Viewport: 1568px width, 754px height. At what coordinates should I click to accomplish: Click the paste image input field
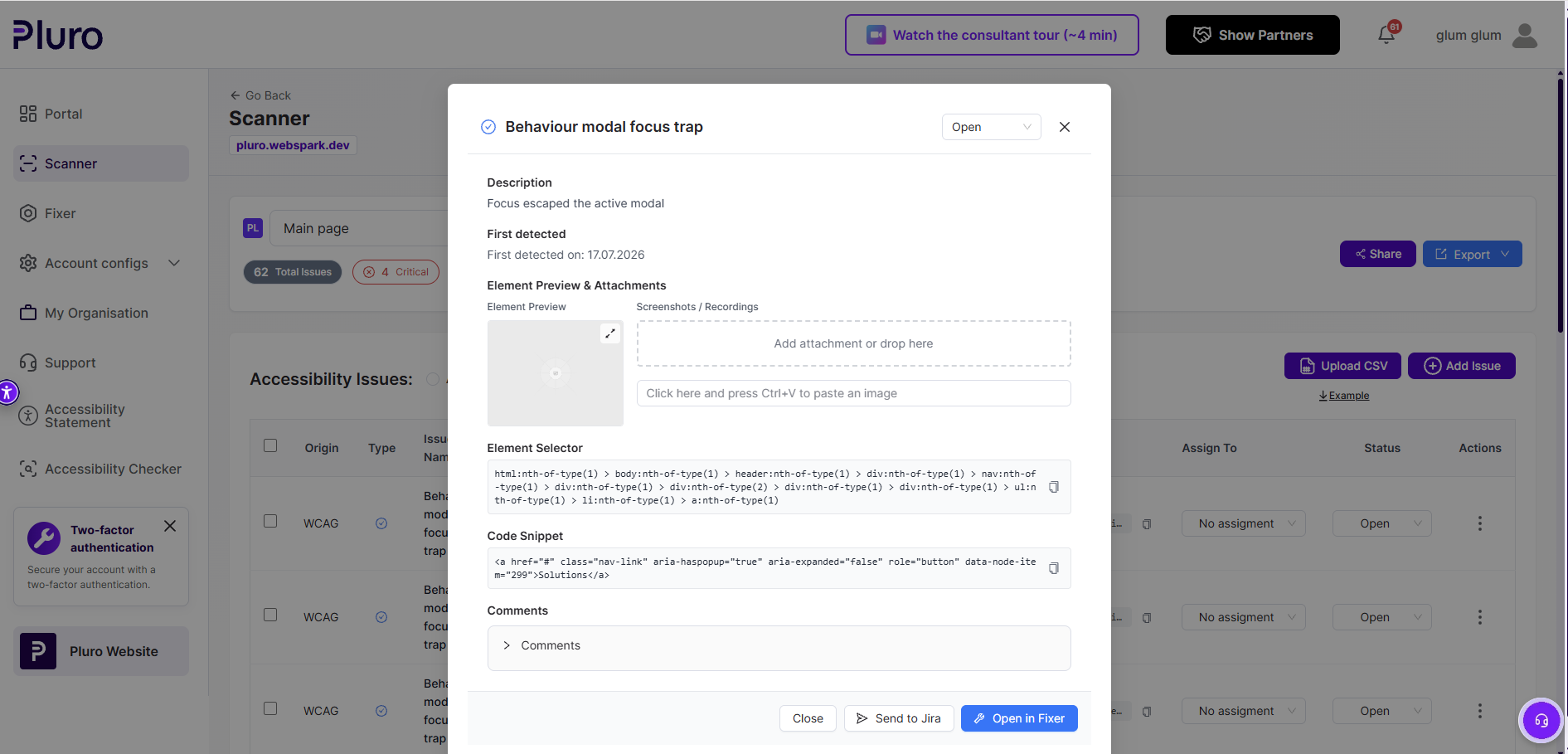pos(853,393)
